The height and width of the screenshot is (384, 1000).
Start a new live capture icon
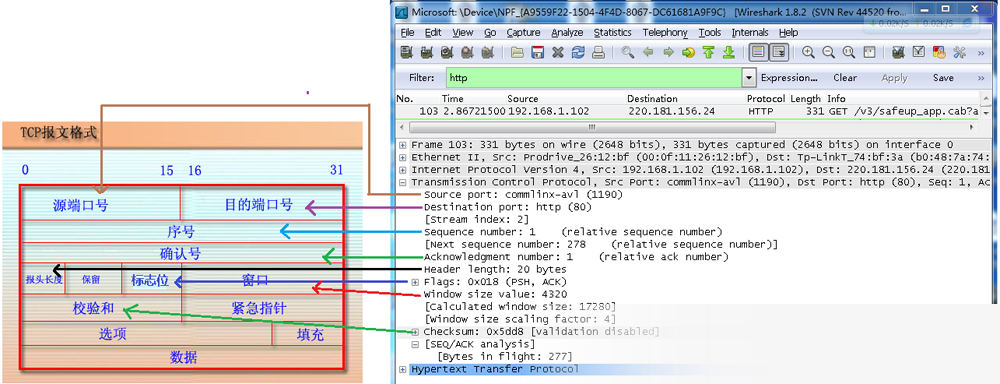point(447,52)
